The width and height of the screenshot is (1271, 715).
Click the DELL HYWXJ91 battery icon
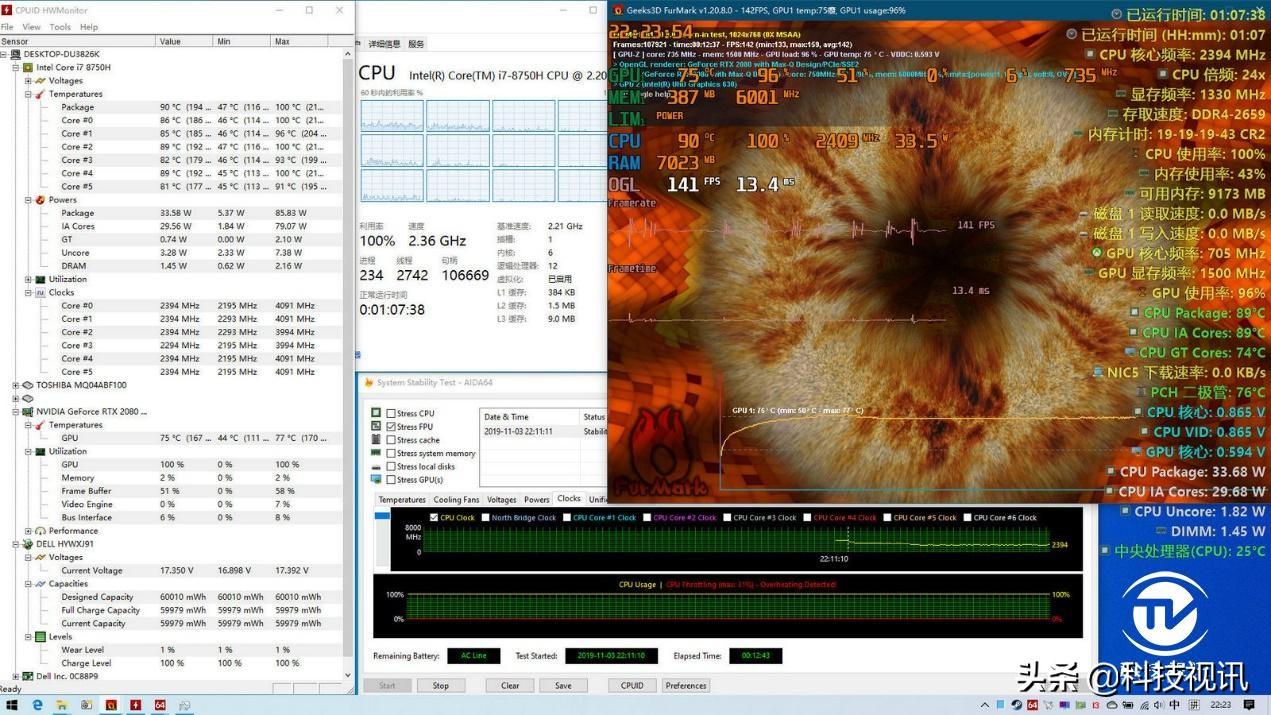(27, 544)
